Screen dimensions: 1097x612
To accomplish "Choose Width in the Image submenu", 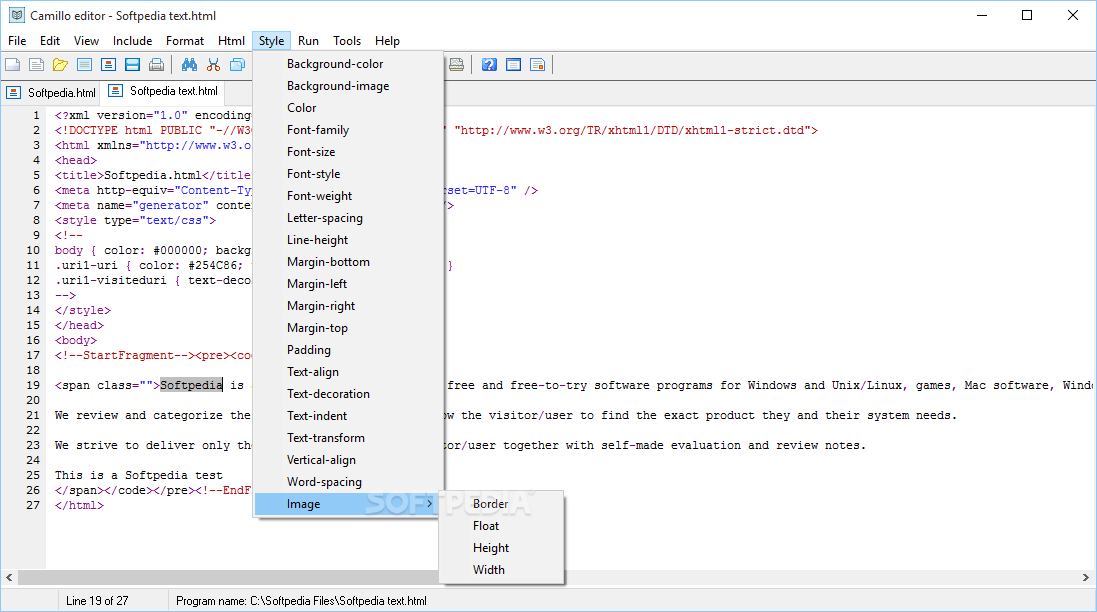I will coord(502,570).
